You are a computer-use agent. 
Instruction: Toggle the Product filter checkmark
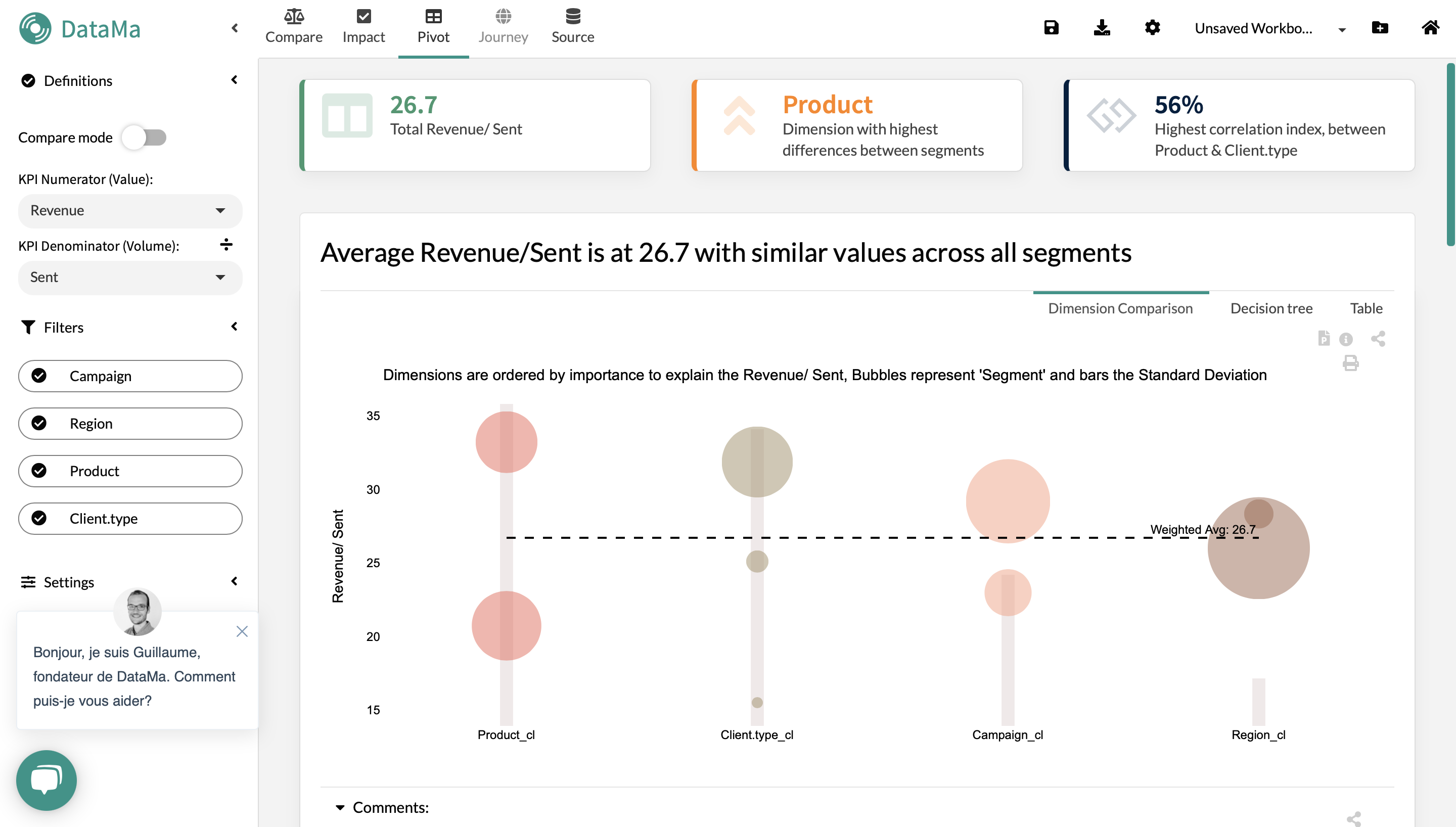tap(38, 471)
